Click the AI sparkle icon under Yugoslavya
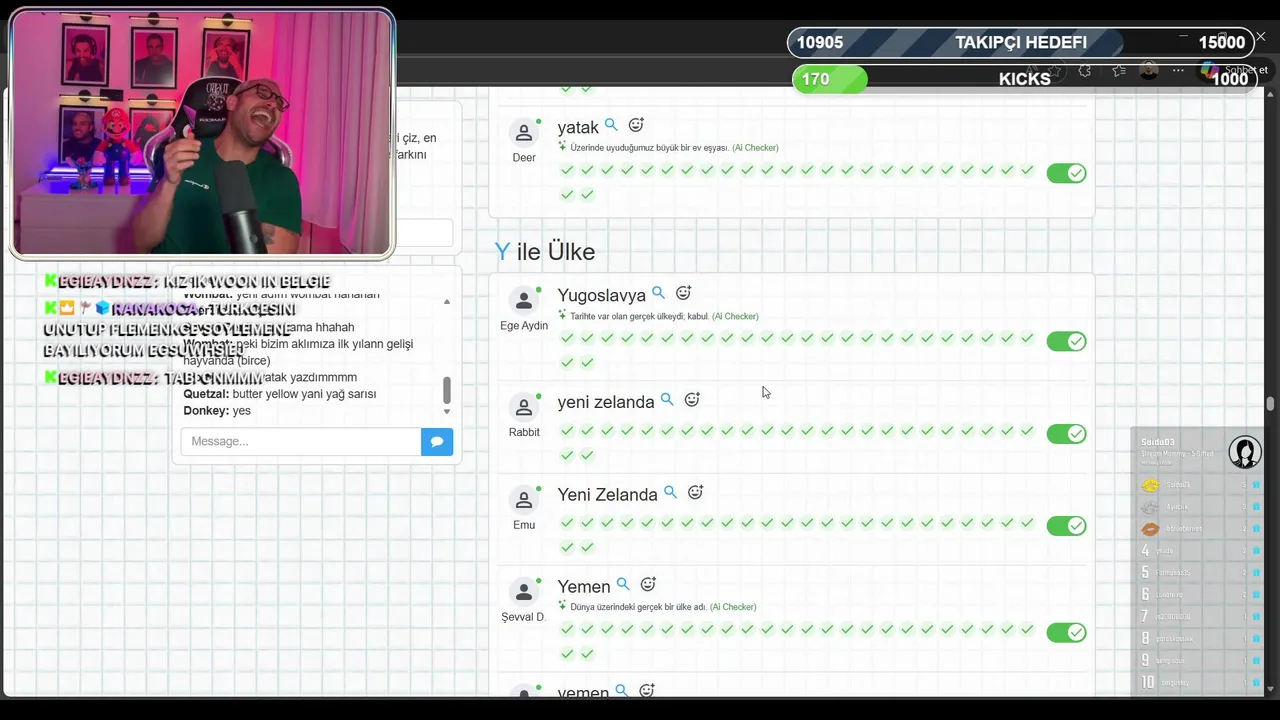 563,315
